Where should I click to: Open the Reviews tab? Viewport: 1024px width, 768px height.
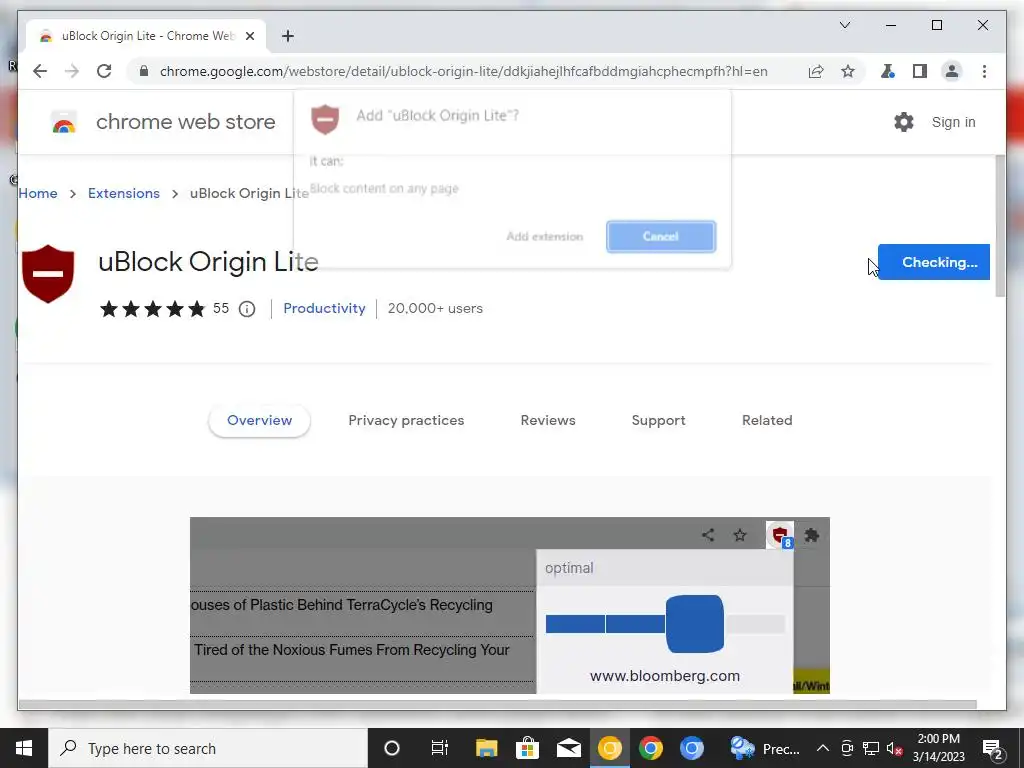[548, 421]
